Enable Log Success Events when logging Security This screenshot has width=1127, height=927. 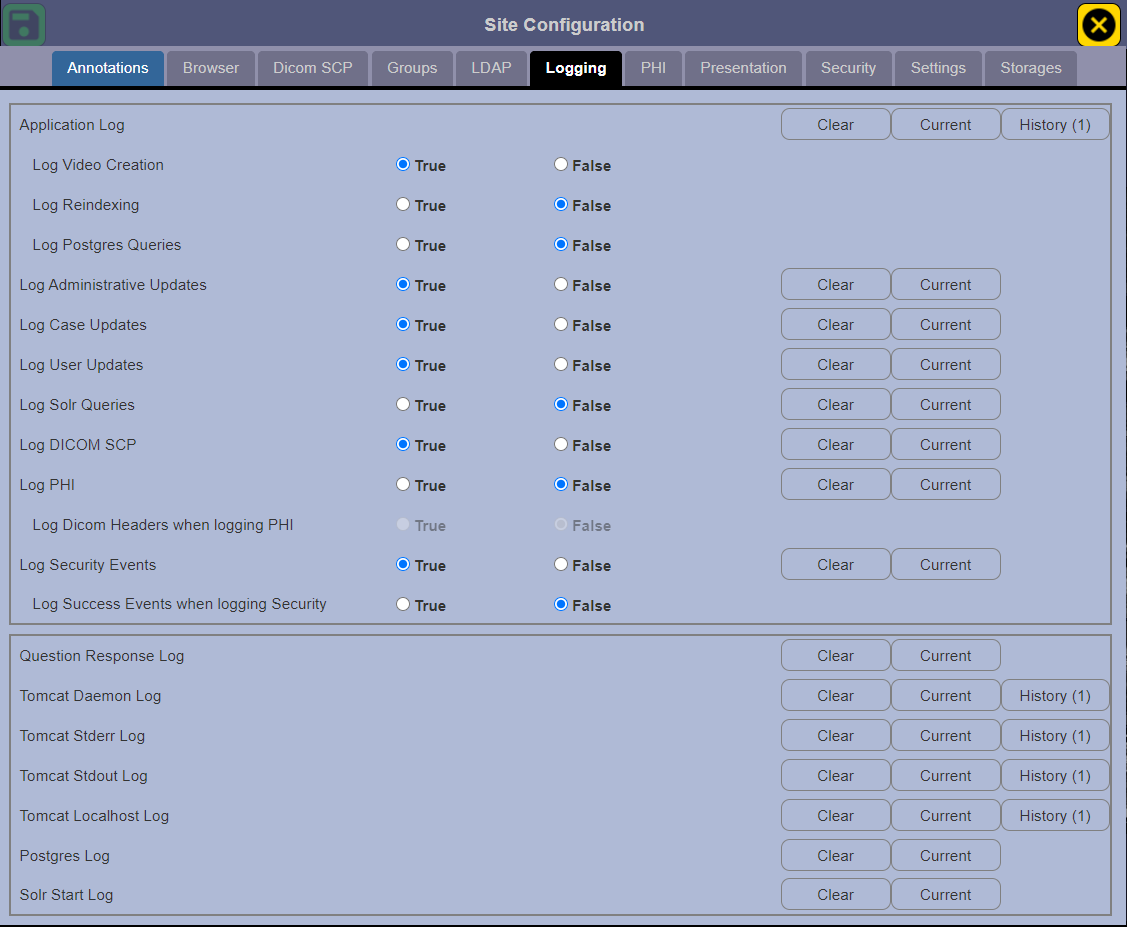click(401, 604)
